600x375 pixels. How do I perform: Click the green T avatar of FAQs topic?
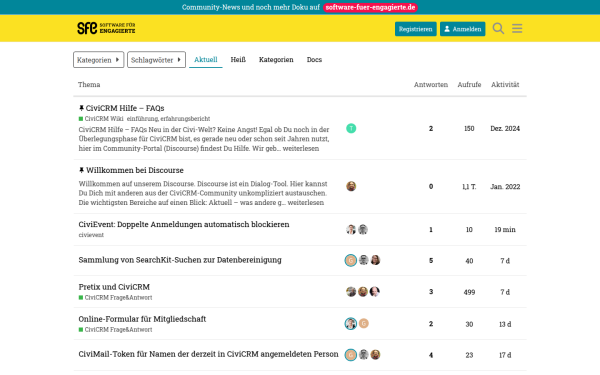coord(351,129)
